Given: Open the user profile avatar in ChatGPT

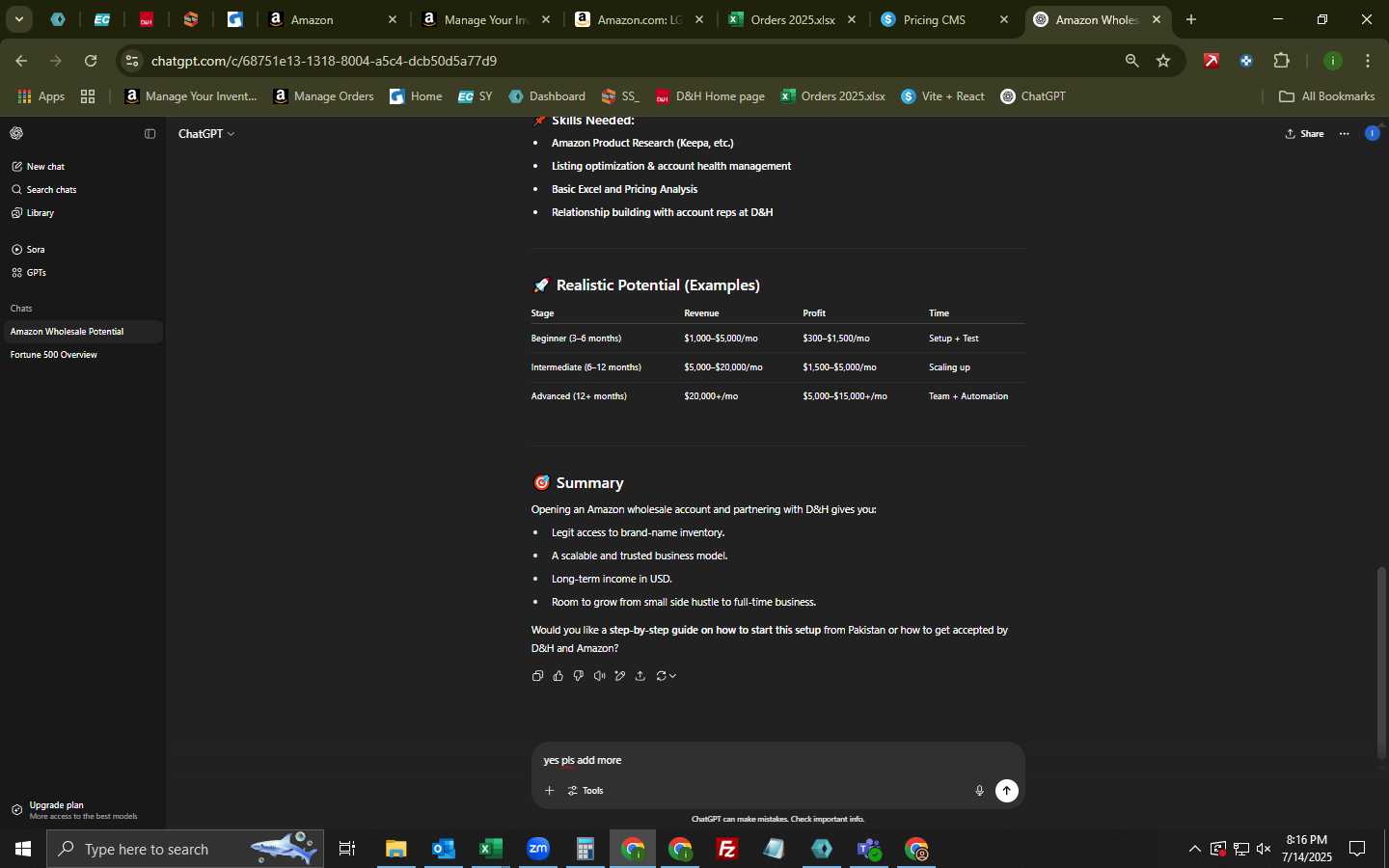Looking at the screenshot, I should pos(1373,133).
